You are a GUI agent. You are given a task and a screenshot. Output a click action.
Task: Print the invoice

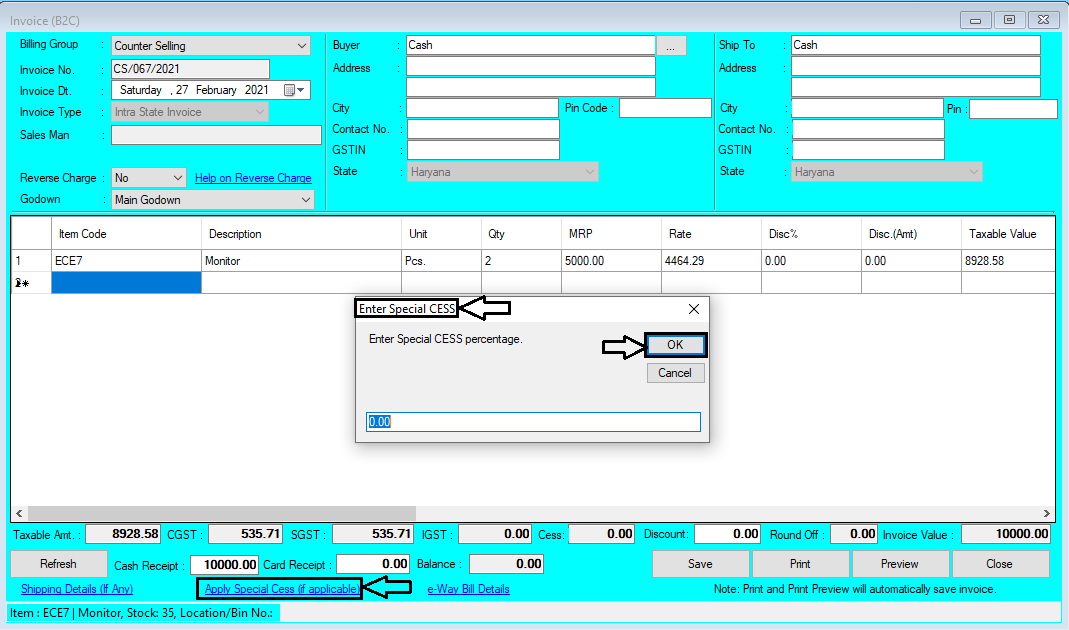tap(800, 563)
